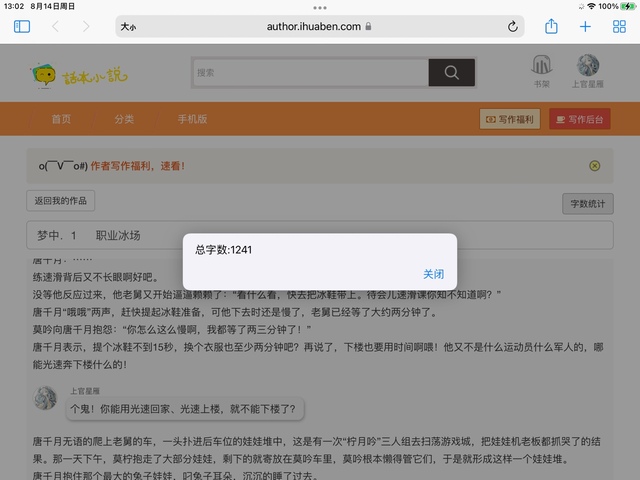Open the Safari share sheet
This screenshot has height=480, width=640.
pos(551,27)
